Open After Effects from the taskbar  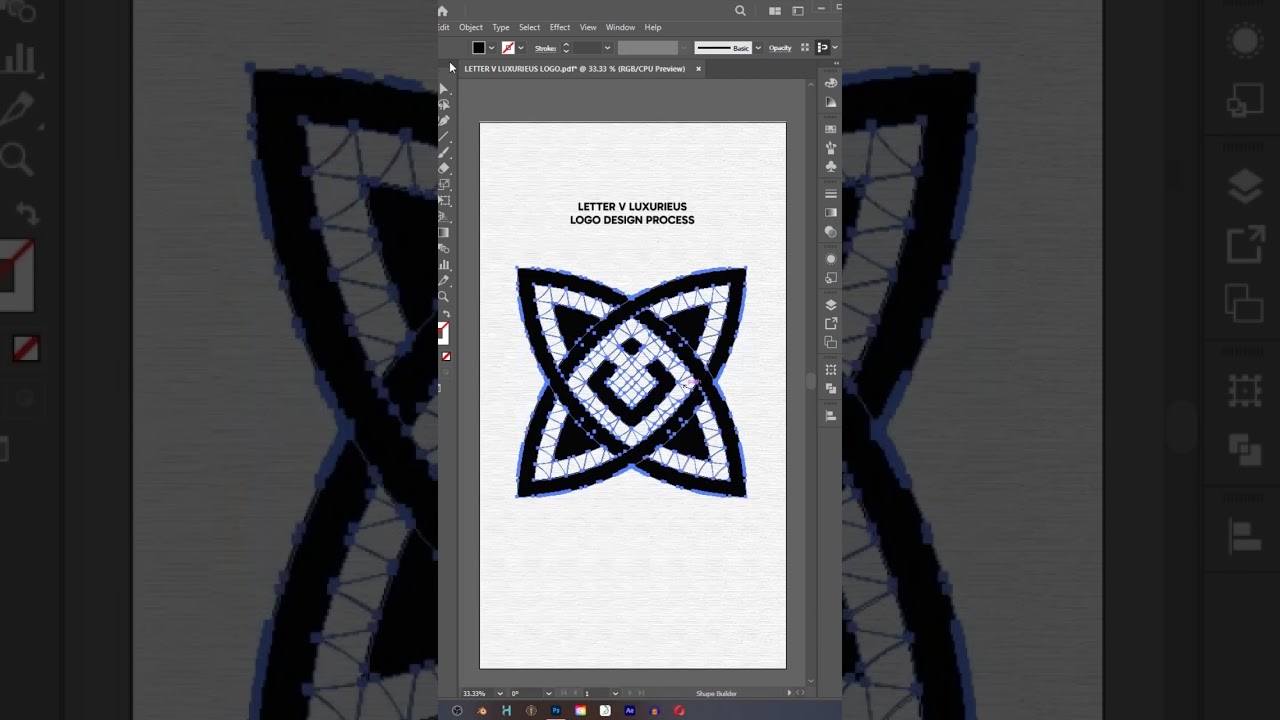tap(630, 711)
